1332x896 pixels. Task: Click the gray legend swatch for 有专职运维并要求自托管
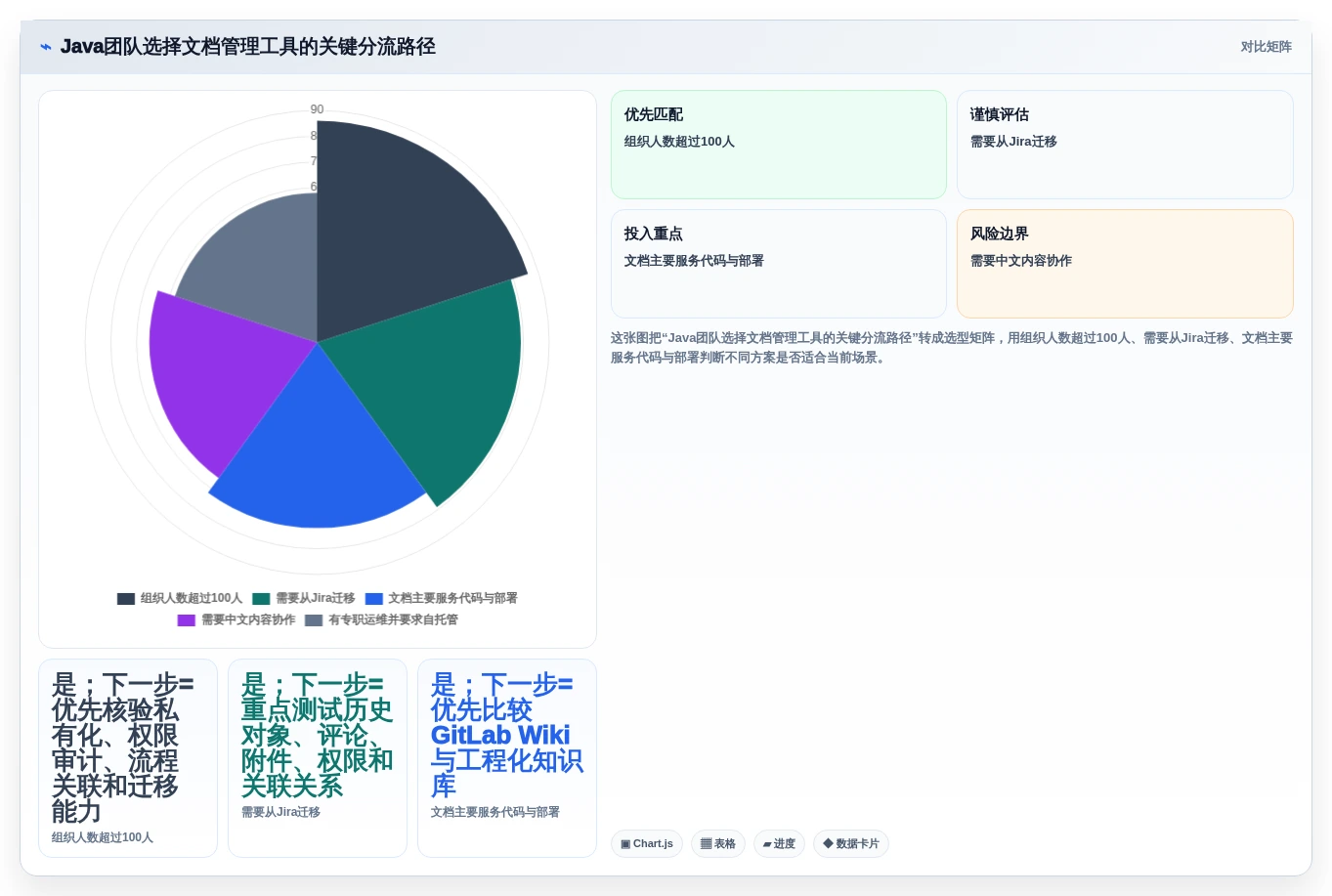coord(313,619)
